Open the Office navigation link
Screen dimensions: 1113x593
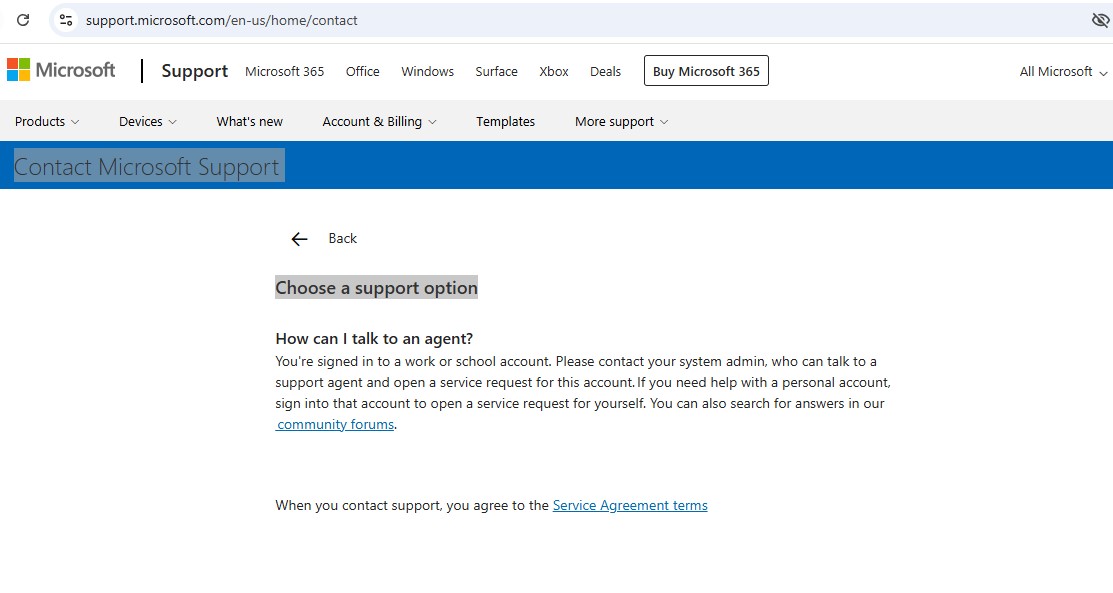point(363,72)
